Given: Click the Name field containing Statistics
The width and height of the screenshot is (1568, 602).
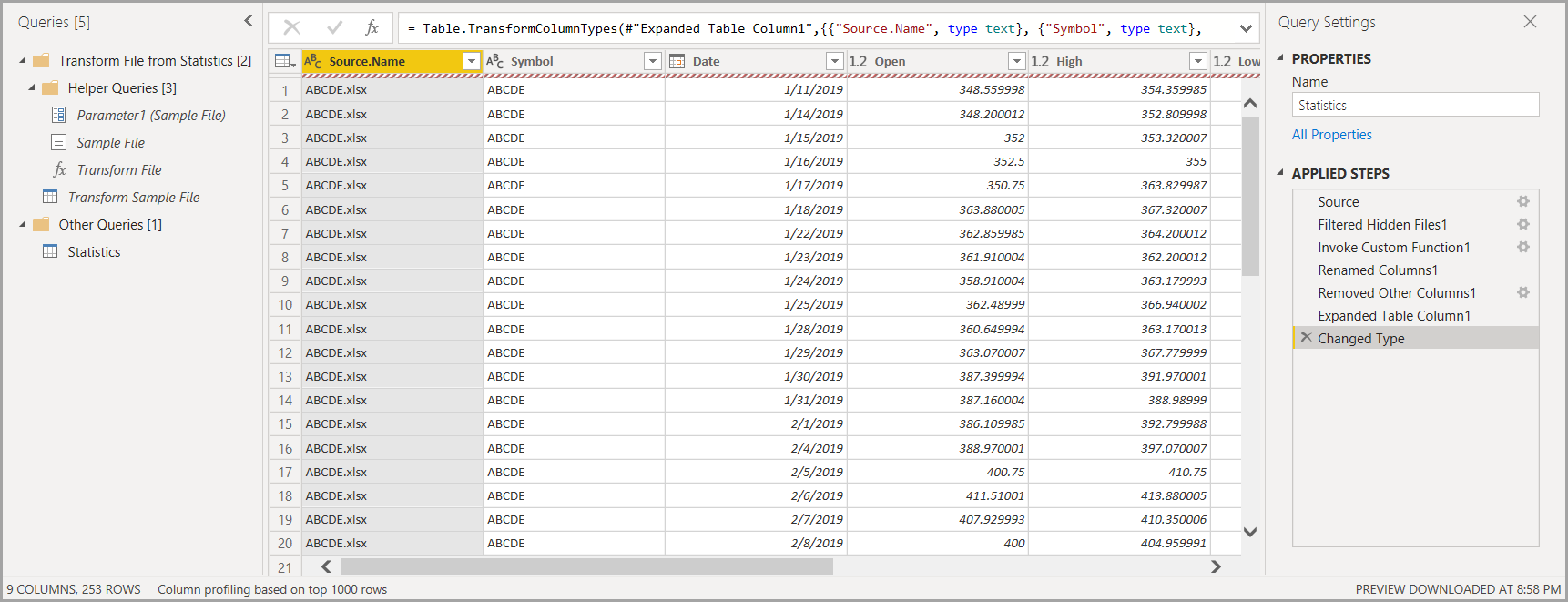Looking at the screenshot, I should tap(1414, 105).
